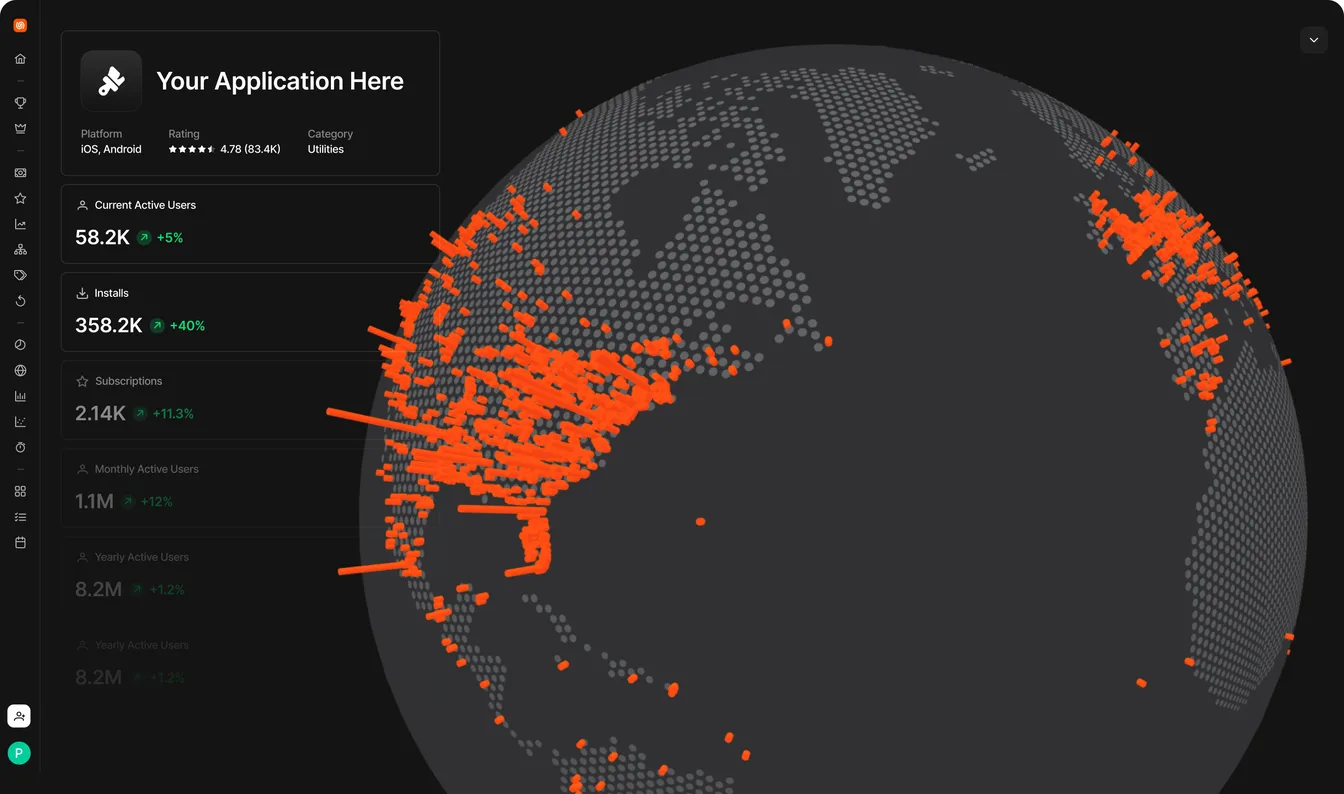Click the 358.2K installs value

click(x=109, y=326)
